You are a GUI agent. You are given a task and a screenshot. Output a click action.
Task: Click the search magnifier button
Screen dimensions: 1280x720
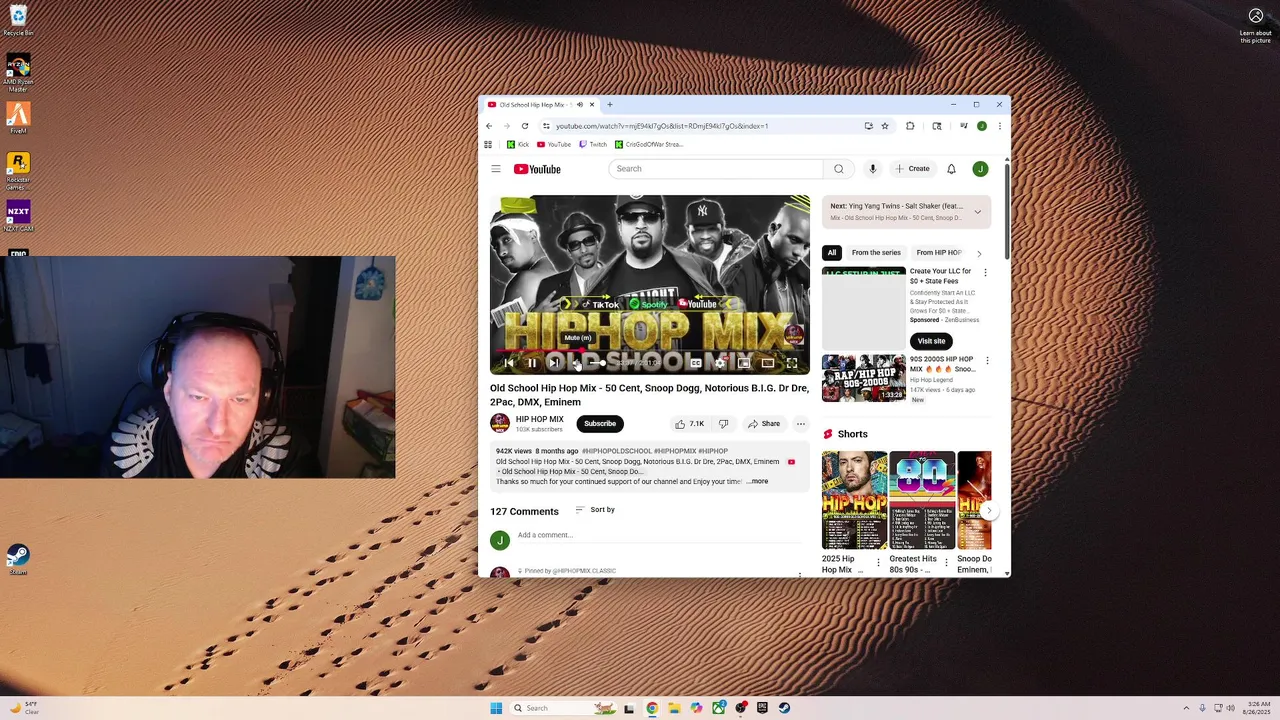coord(839,169)
